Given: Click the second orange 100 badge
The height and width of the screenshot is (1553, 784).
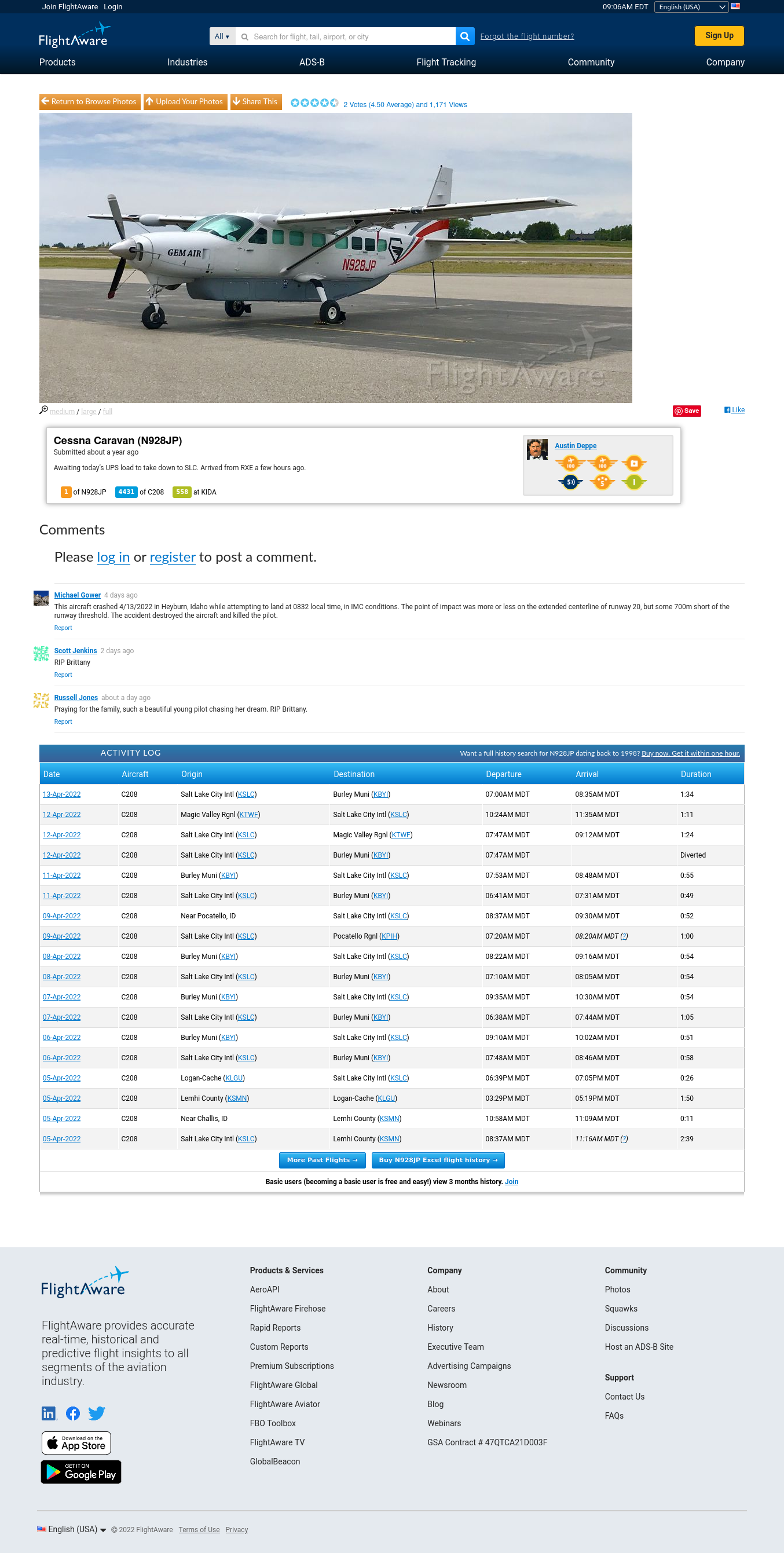Looking at the screenshot, I should [x=602, y=463].
